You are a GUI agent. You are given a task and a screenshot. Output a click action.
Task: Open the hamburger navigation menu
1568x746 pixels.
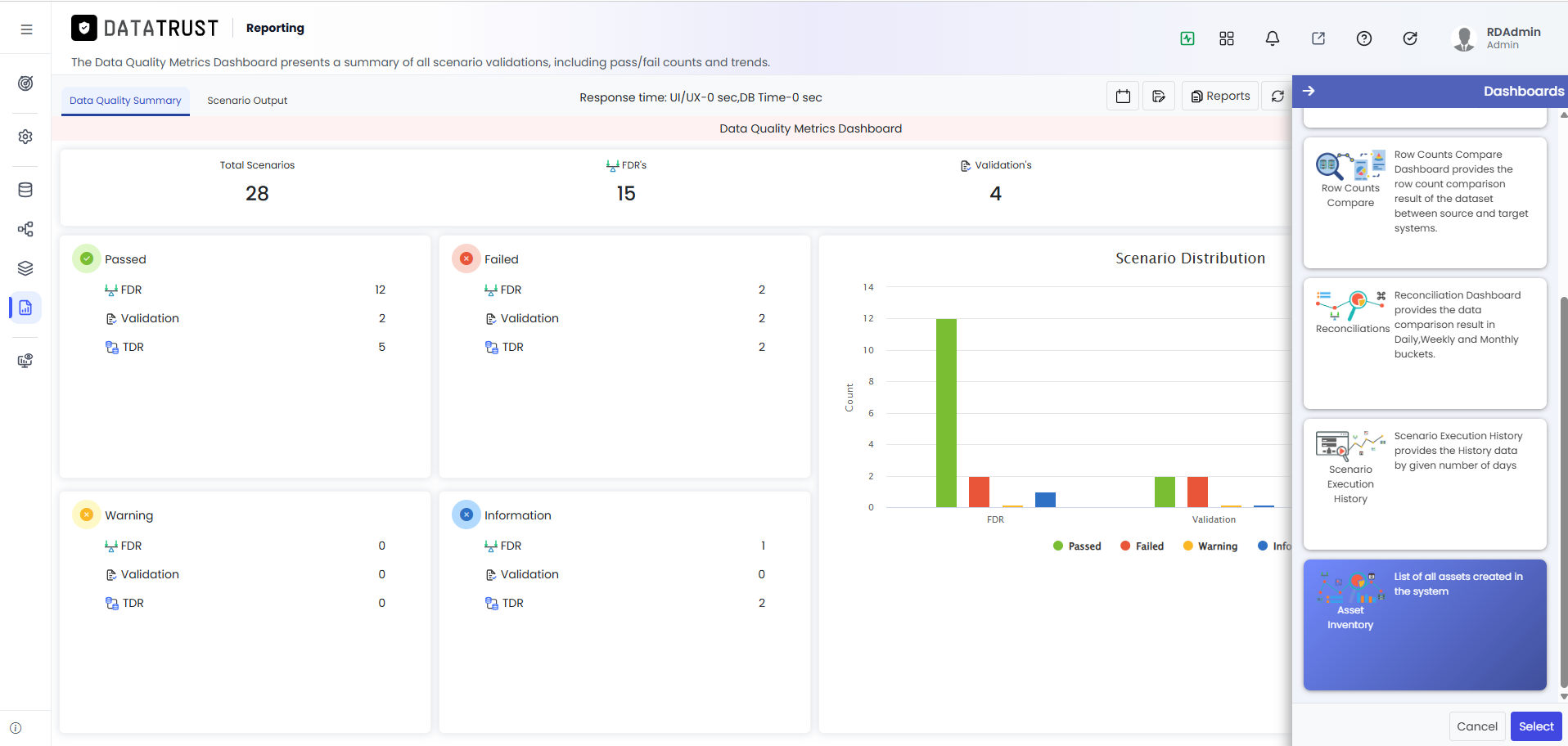[26, 29]
